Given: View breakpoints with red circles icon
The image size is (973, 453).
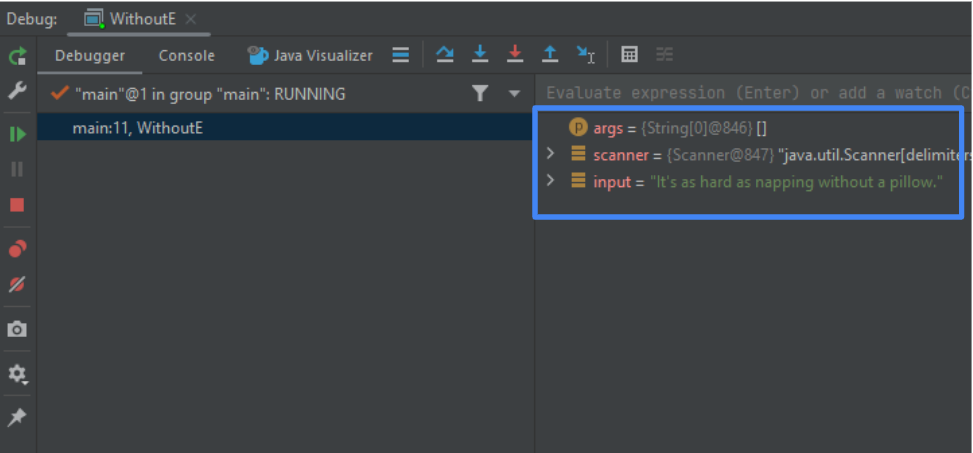Looking at the screenshot, I should click(x=17, y=249).
